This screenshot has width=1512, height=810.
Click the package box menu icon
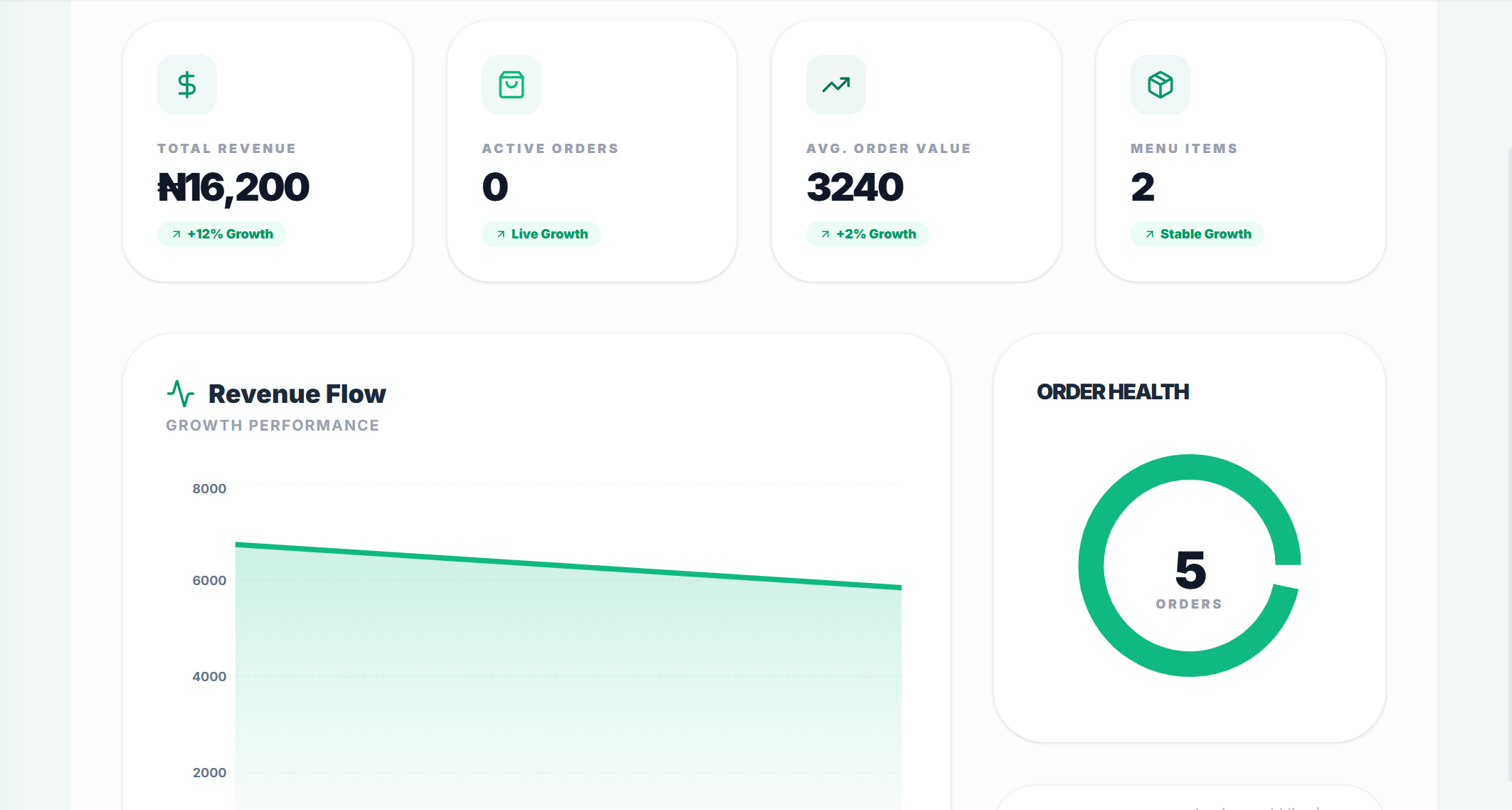pos(1160,85)
